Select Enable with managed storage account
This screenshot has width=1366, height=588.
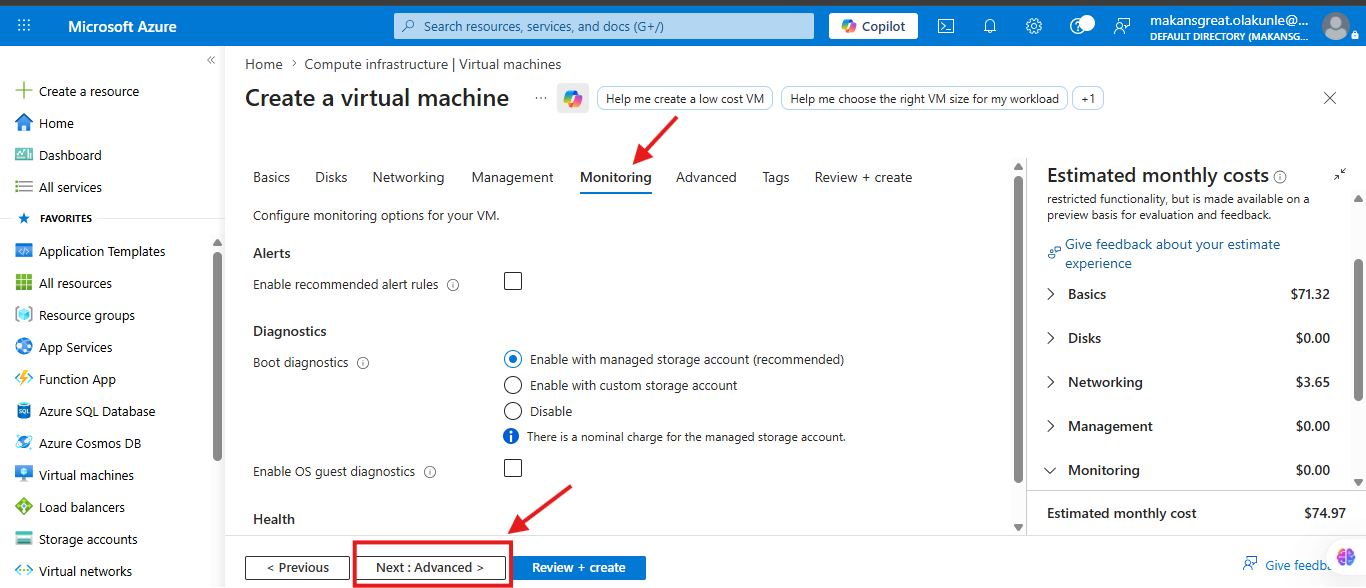[513, 359]
